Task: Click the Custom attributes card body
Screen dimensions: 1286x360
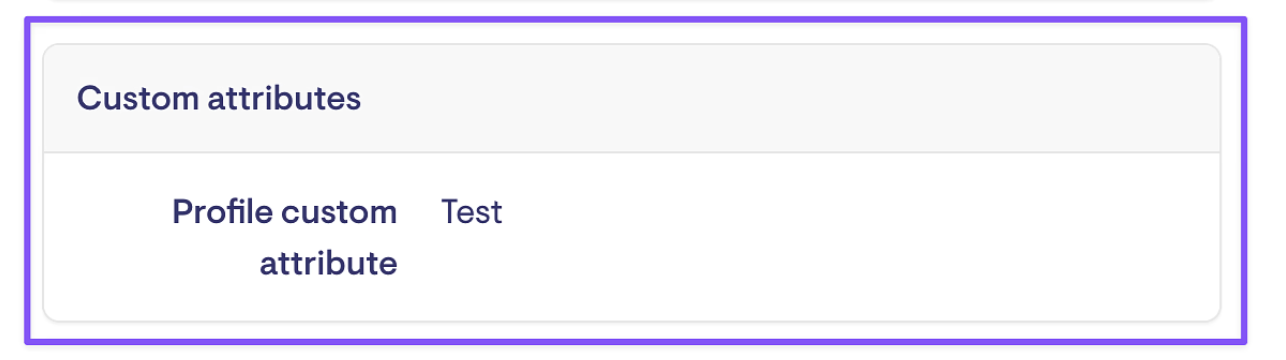Action: [x=632, y=237]
